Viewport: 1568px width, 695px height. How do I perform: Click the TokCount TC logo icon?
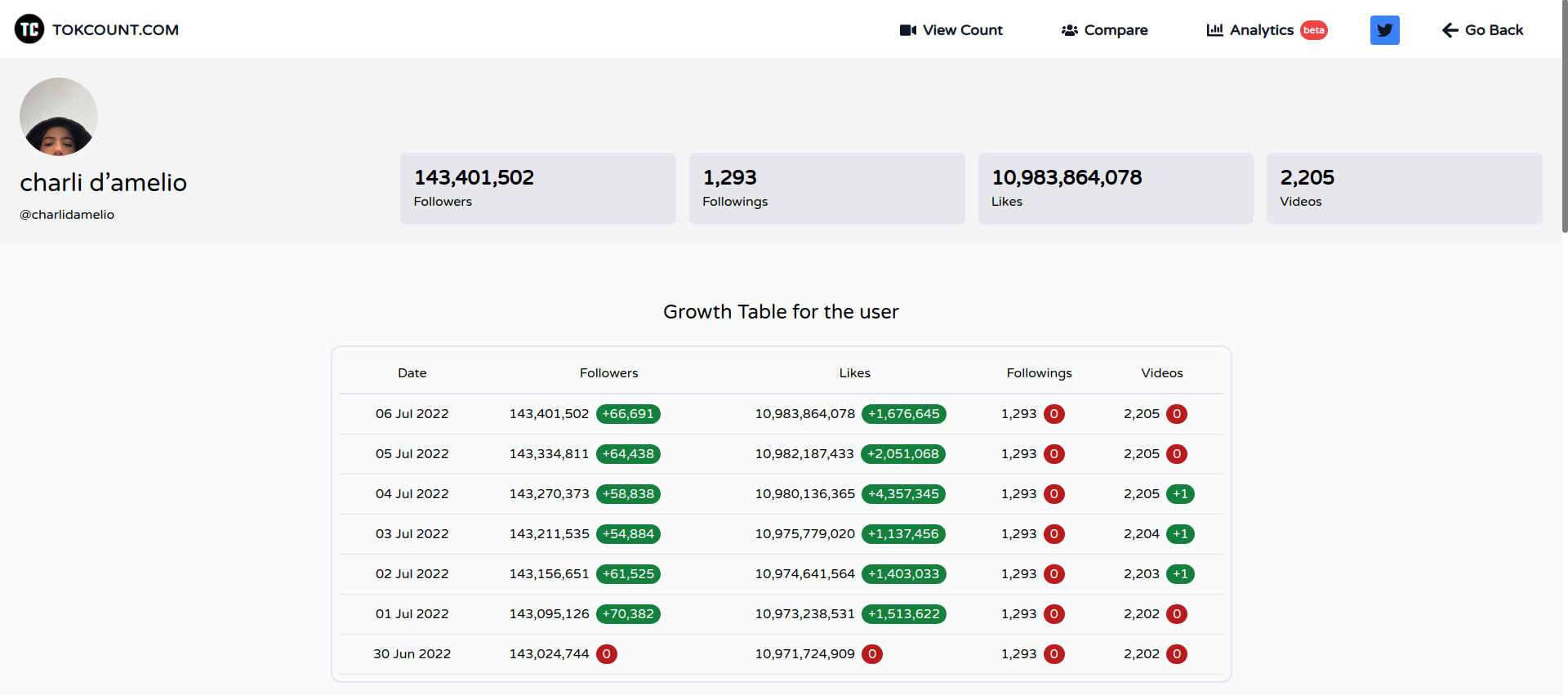point(29,29)
